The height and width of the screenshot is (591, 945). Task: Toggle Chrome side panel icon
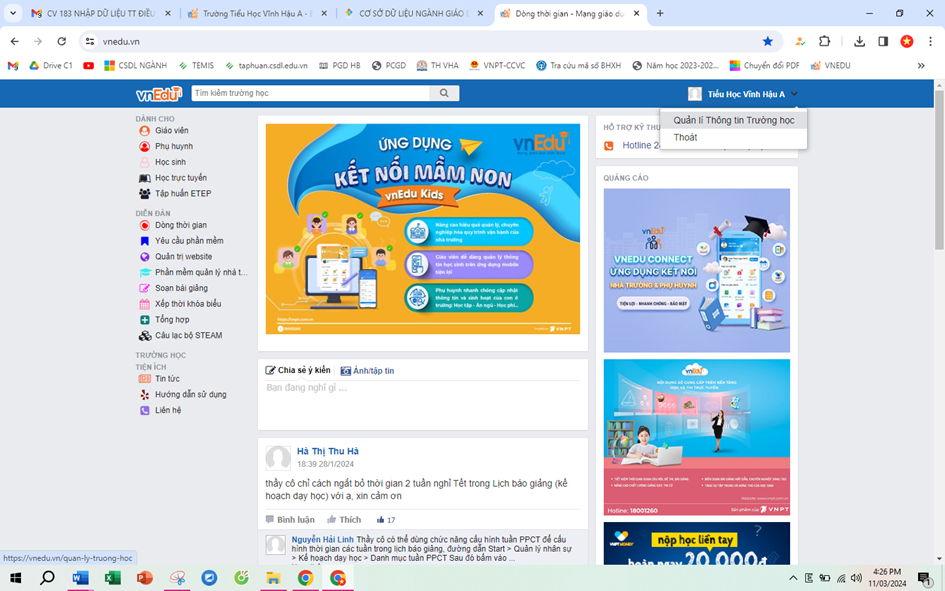883,41
